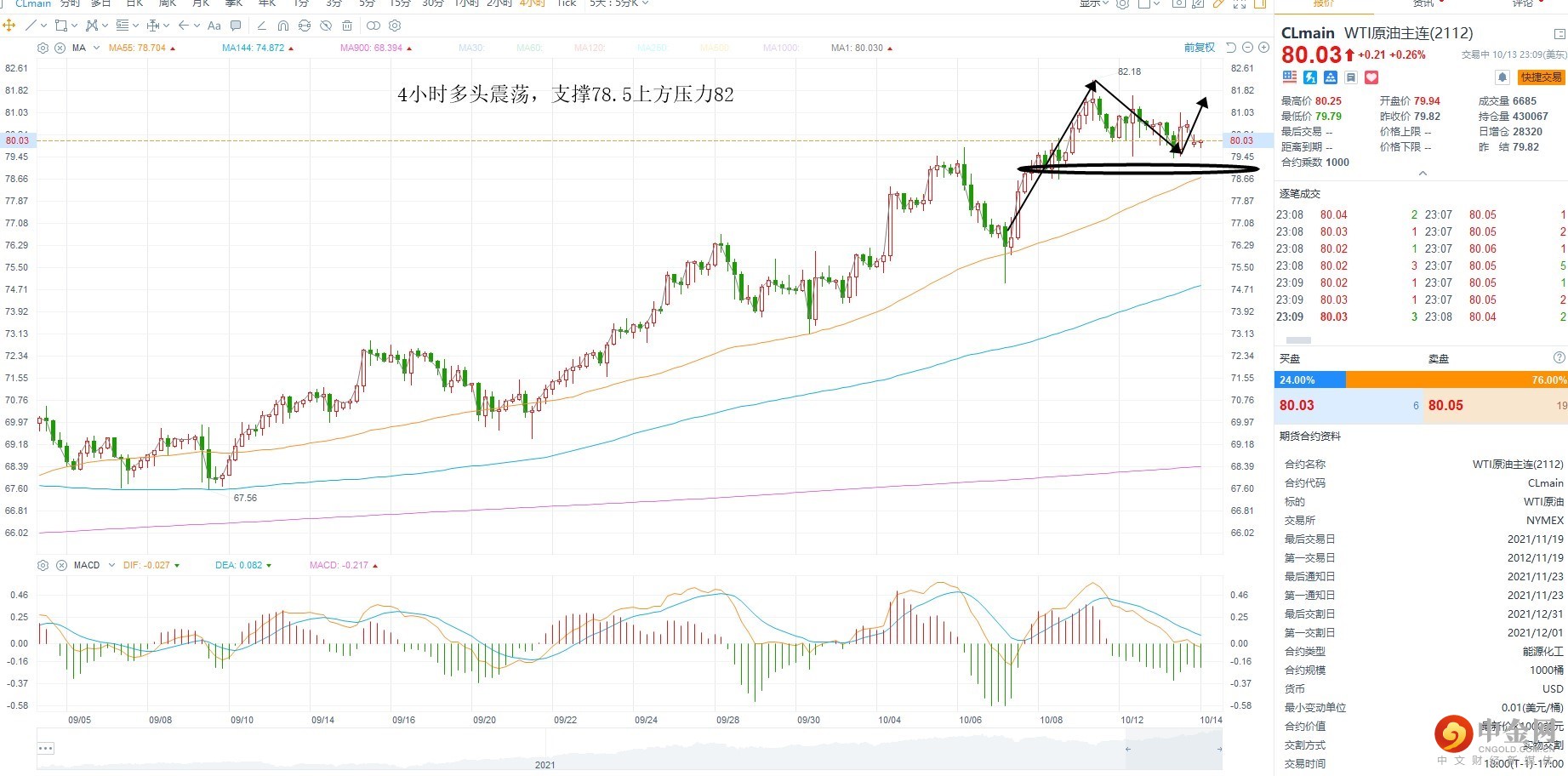This screenshot has height=776, width=1568.
Task: Open the MA indicator dropdown
Action: coord(96,48)
